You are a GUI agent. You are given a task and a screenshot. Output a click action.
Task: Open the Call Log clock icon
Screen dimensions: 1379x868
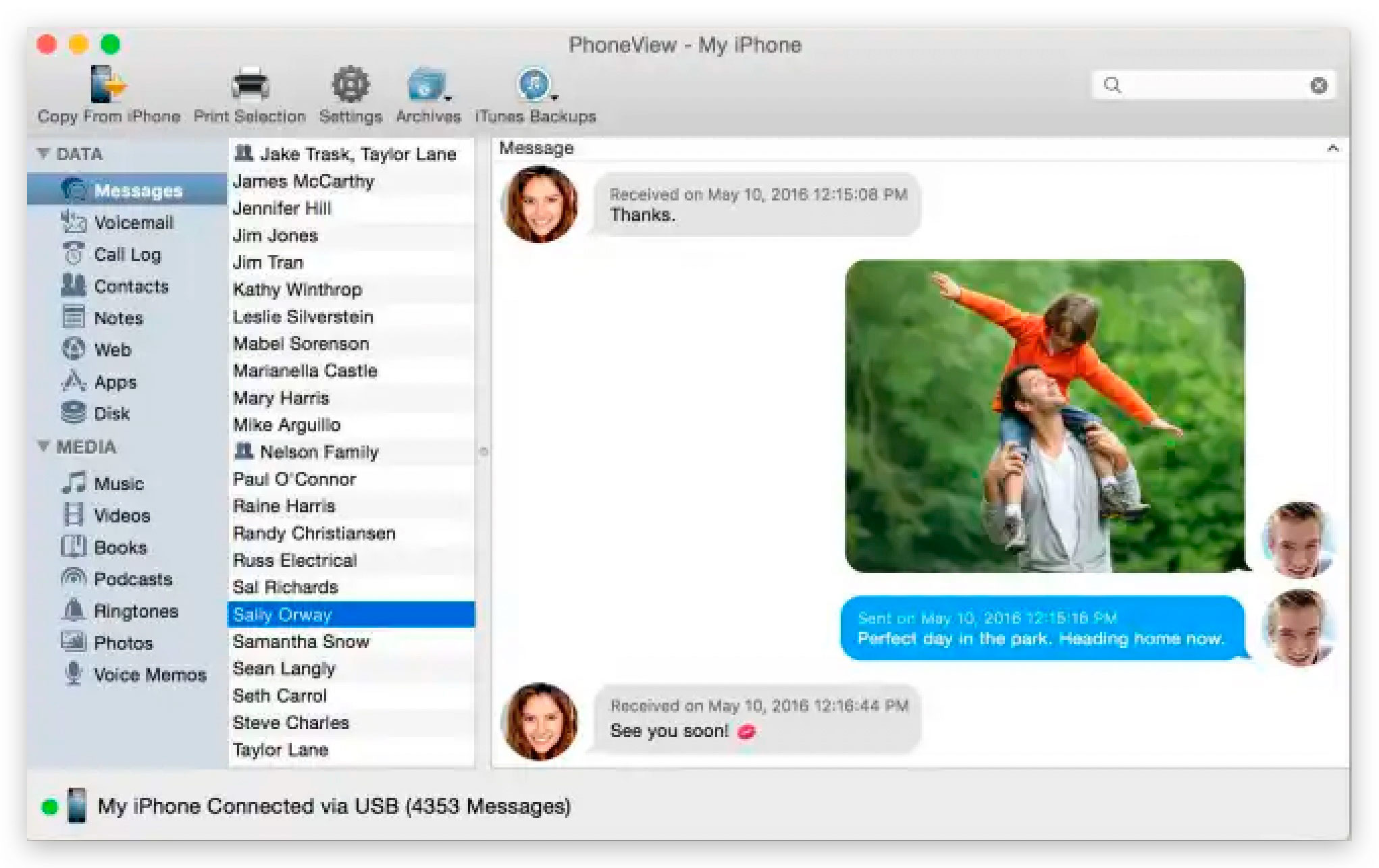click(x=74, y=254)
